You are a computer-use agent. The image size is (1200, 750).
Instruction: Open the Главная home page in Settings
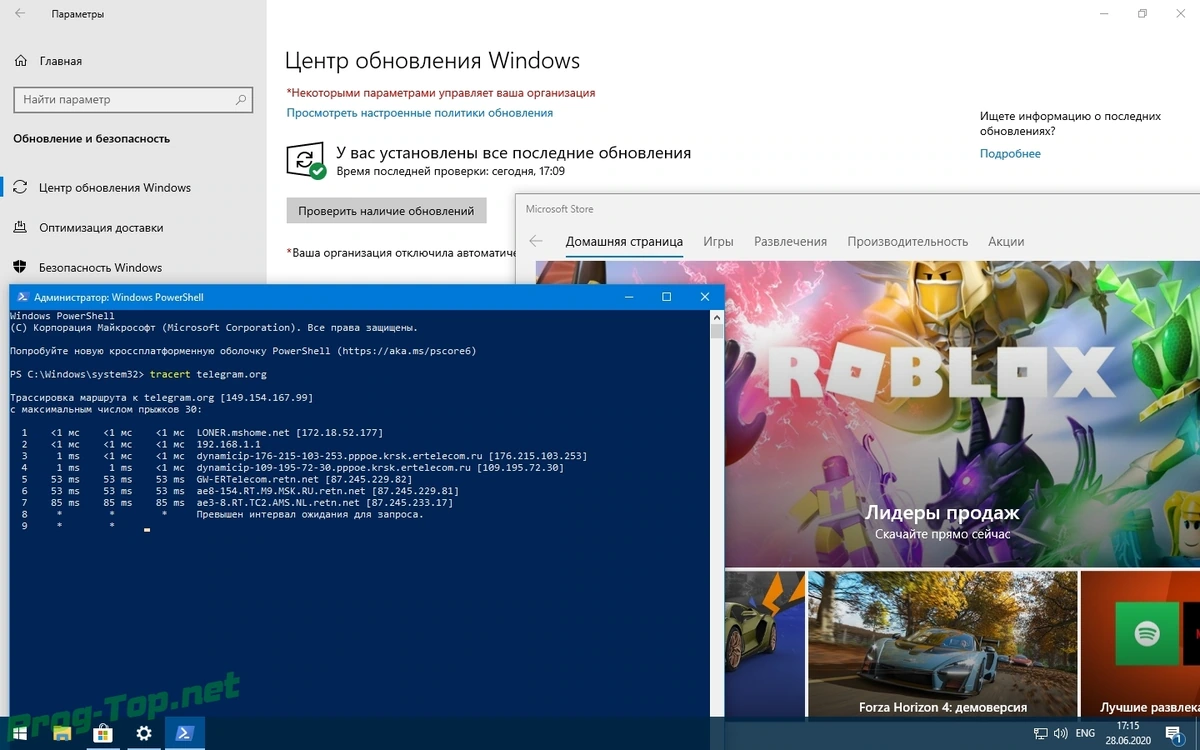47,61
